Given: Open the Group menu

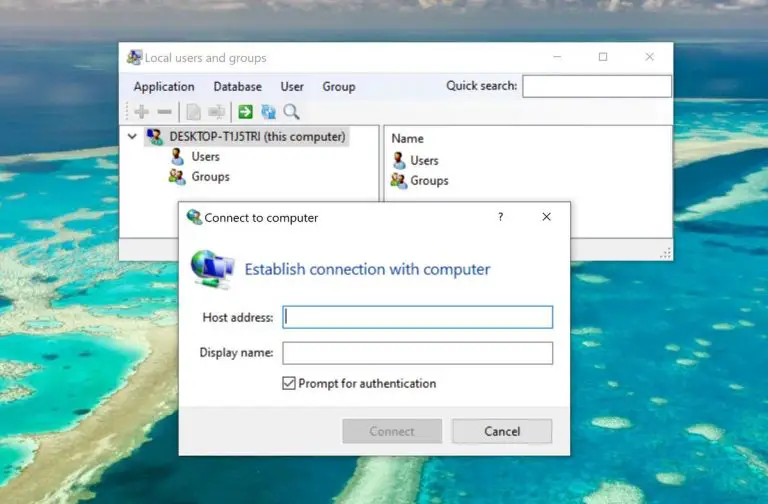Looking at the screenshot, I should pyautogui.click(x=339, y=87).
